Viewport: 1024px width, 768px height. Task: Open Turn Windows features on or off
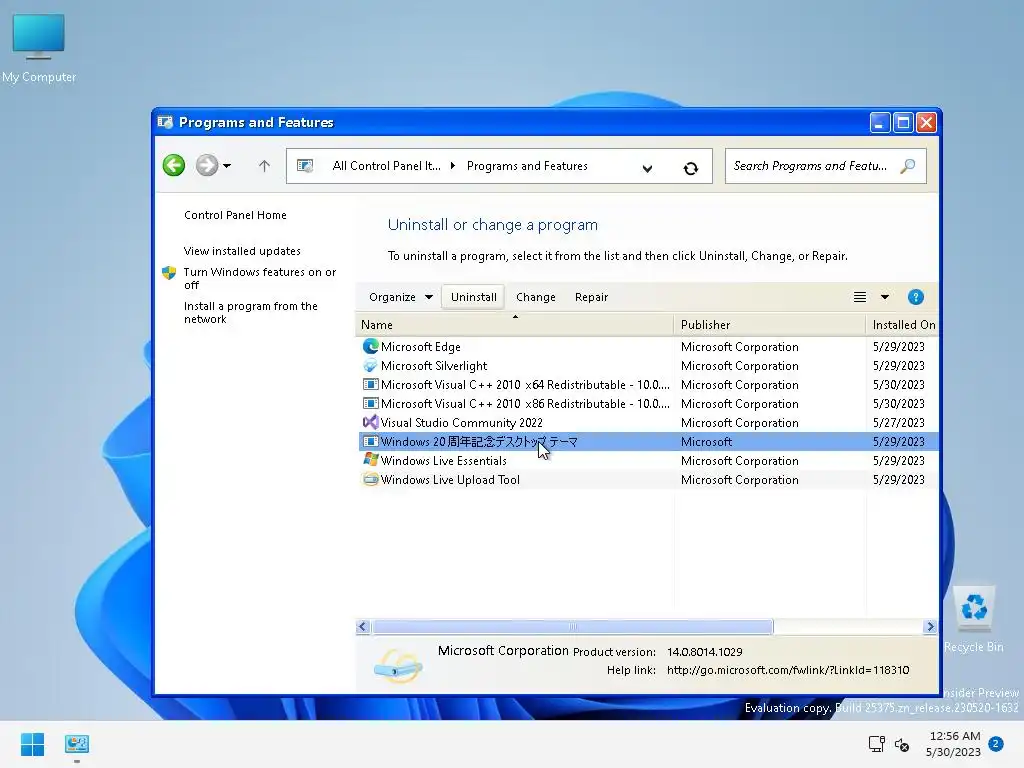pos(260,278)
